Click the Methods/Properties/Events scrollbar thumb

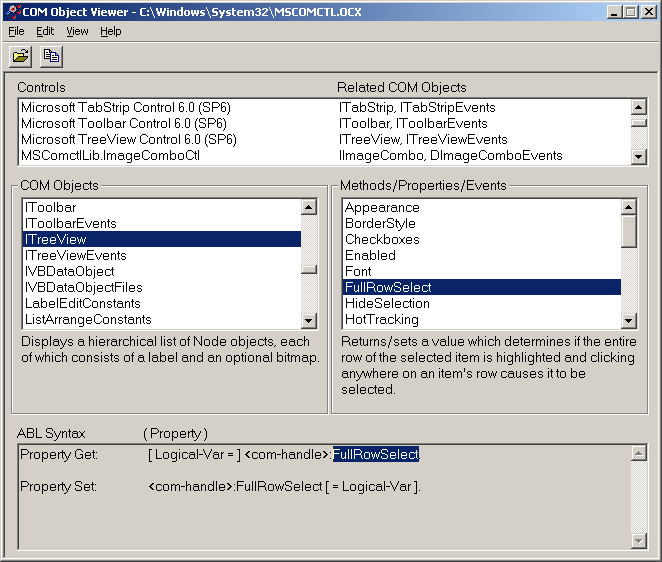[629, 231]
